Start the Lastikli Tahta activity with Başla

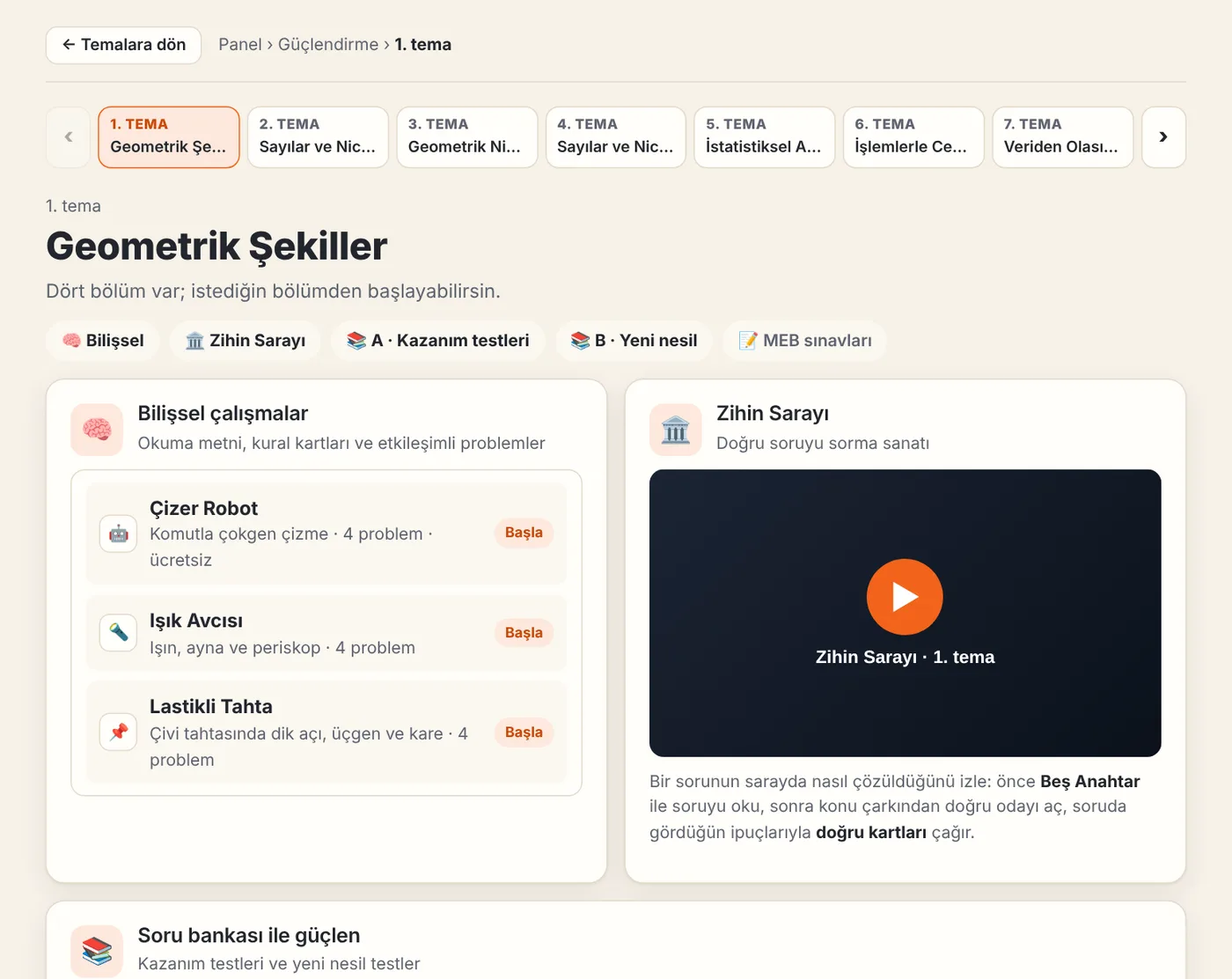click(524, 732)
